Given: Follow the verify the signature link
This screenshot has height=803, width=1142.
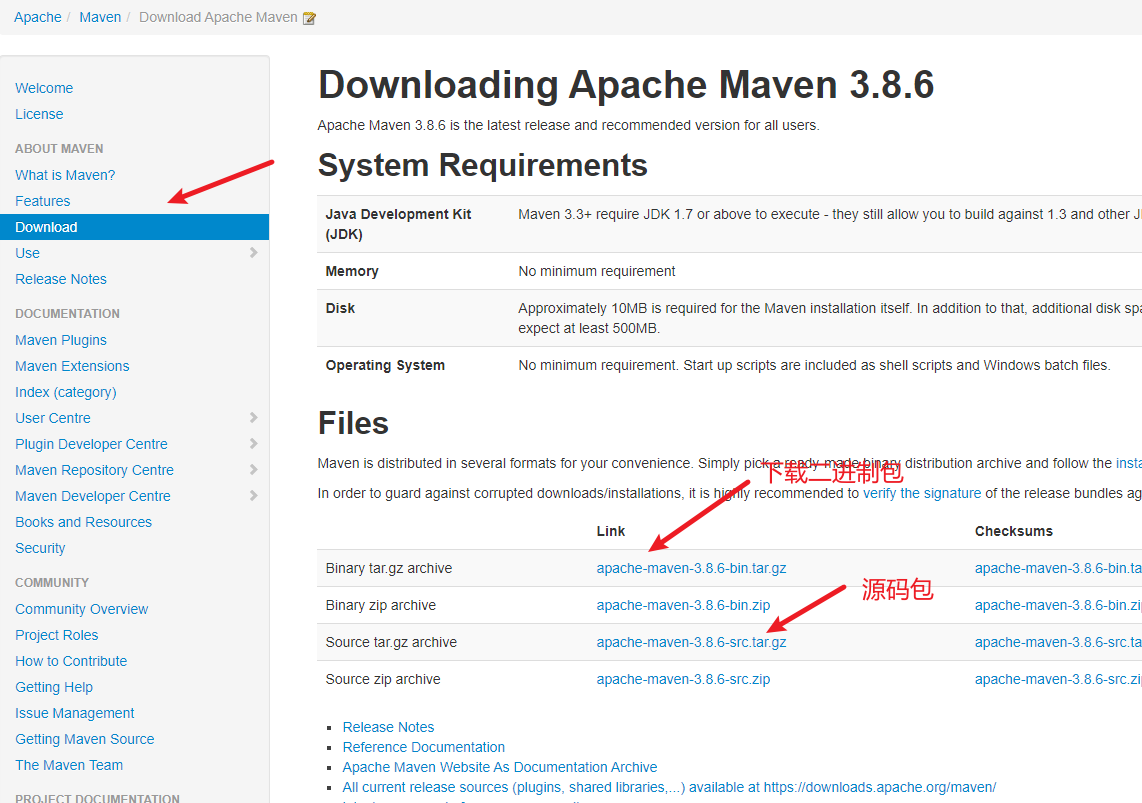Looking at the screenshot, I should tap(922, 494).
